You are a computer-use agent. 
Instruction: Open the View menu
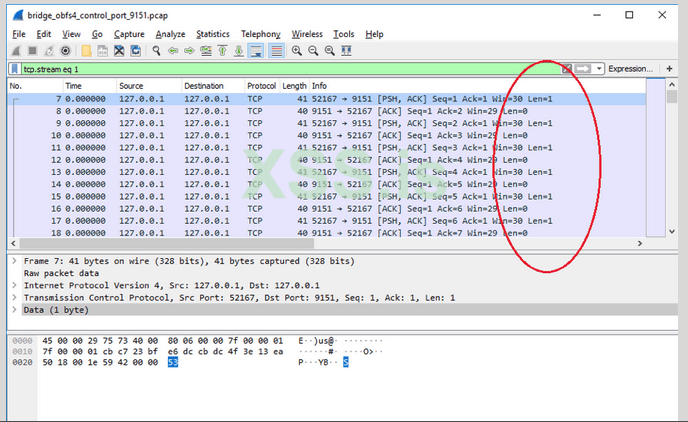71,34
